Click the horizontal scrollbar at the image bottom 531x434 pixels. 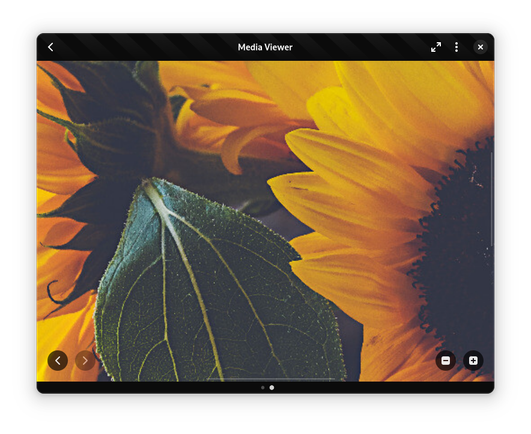[x=271, y=379]
